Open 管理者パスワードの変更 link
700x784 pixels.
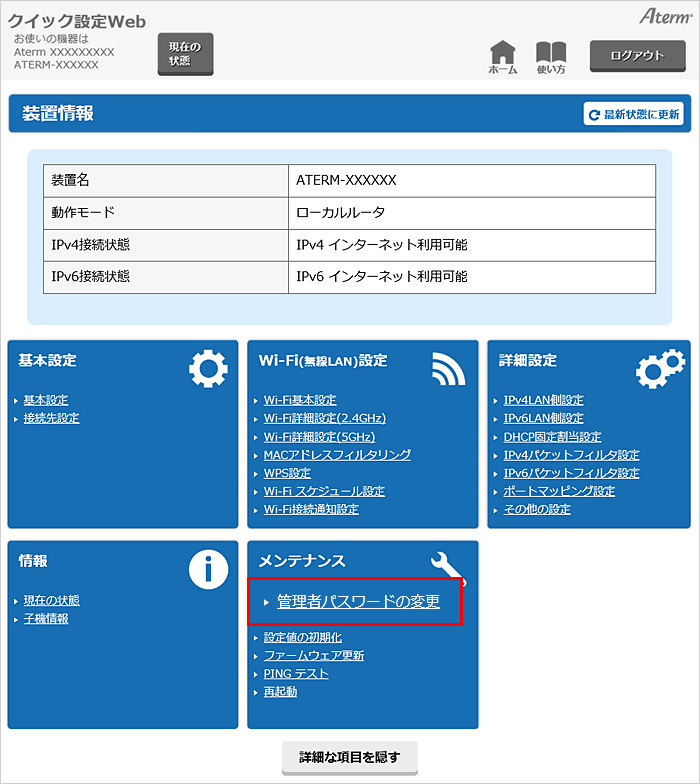(358, 602)
